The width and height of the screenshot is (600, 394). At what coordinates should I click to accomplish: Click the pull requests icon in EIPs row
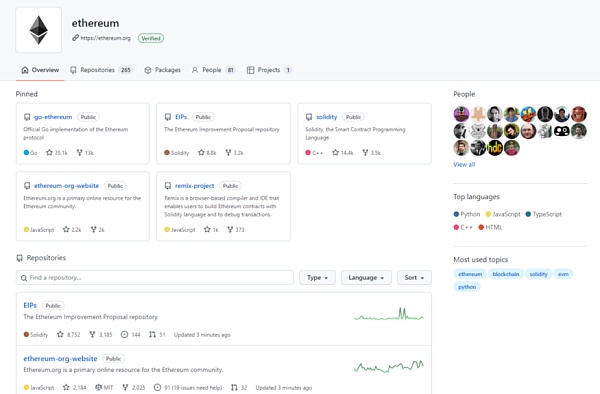(152, 335)
